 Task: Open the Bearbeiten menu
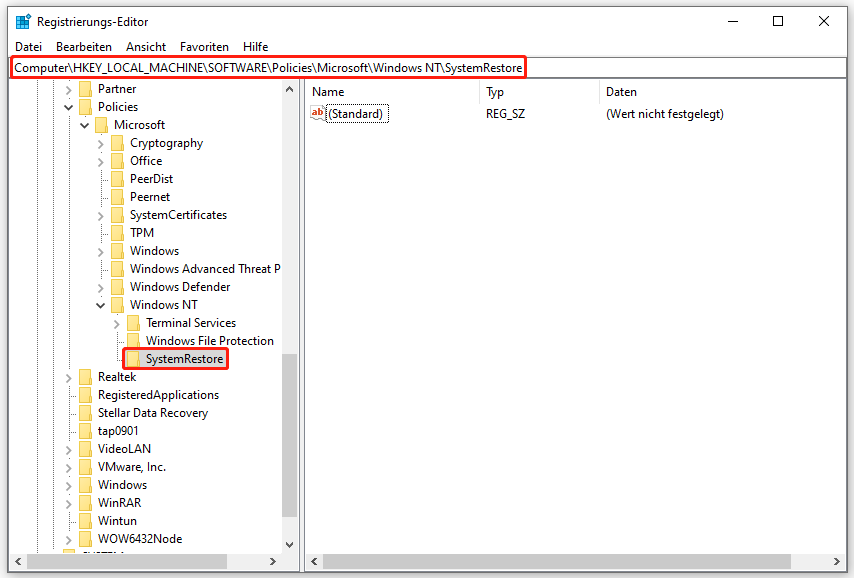click(x=84, y=47)
